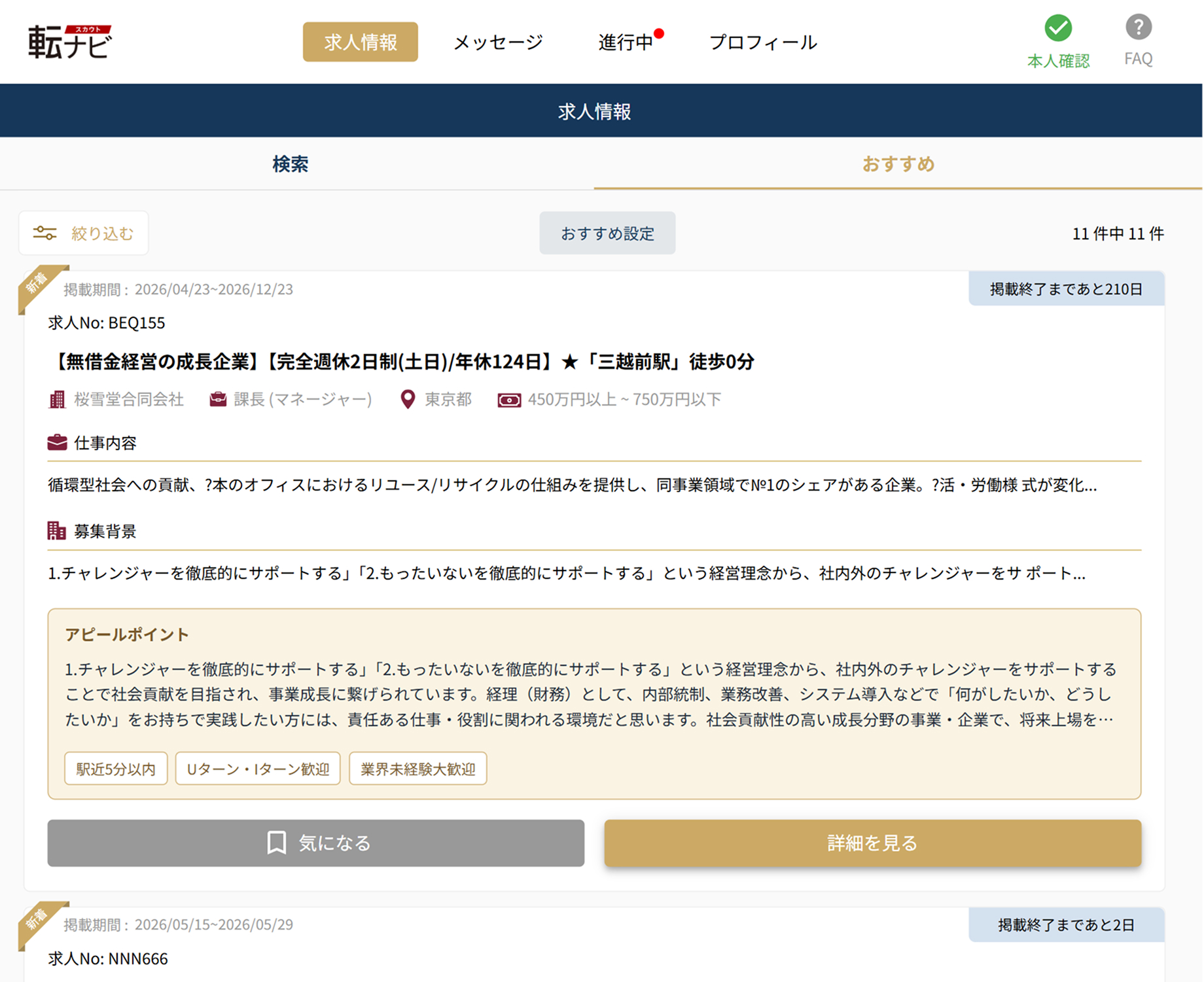Open the プロフィール navigation item
Screen dimensions: 1204x982
tap(763, 42)
